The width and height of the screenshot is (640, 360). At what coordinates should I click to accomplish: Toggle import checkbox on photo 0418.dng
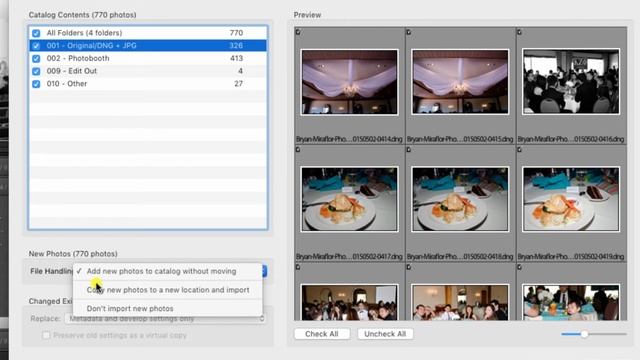[409, 150]
